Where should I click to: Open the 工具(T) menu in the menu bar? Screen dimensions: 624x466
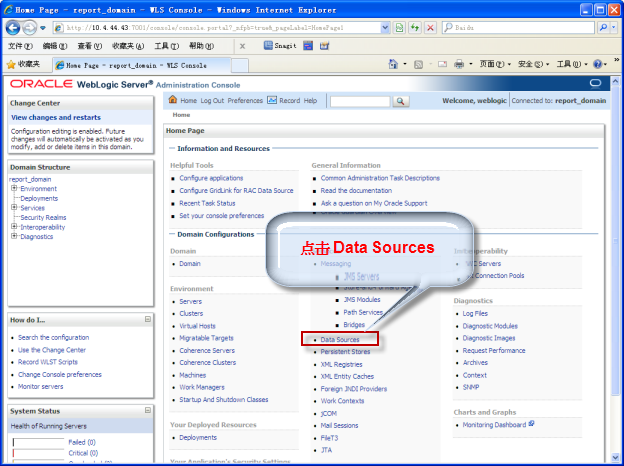point(167,46)
